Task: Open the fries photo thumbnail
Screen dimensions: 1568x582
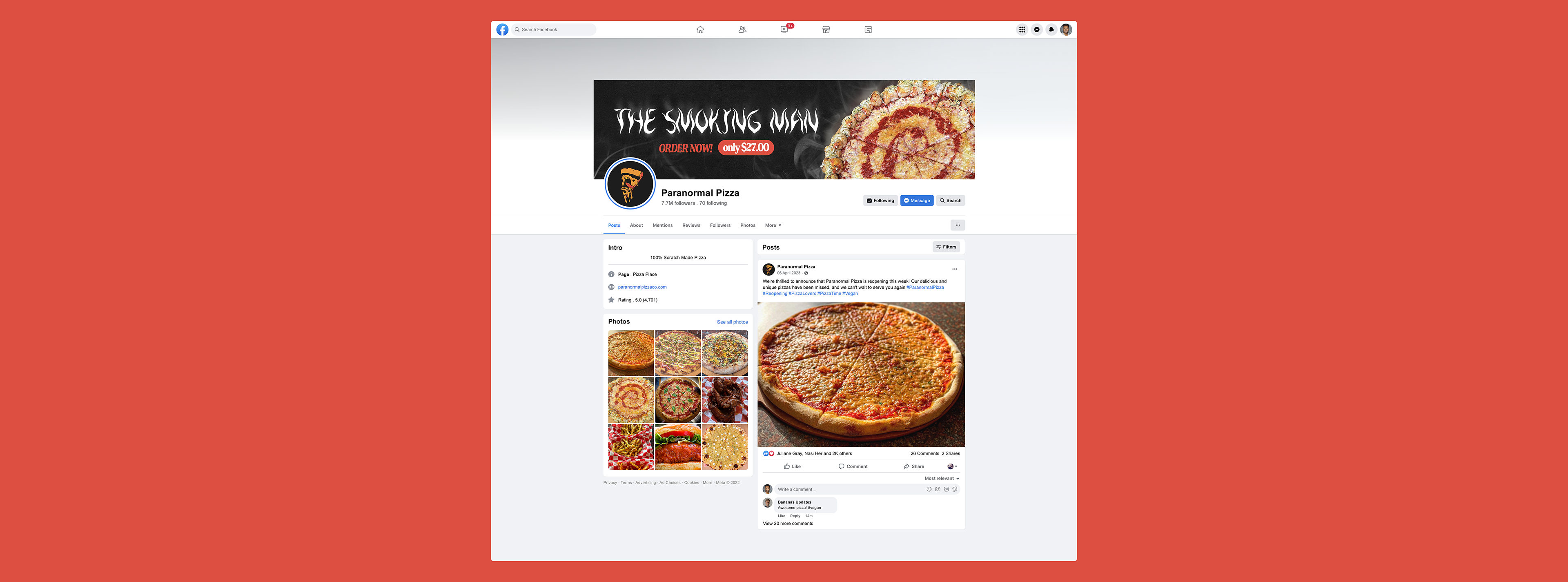Action: [631, 447]
